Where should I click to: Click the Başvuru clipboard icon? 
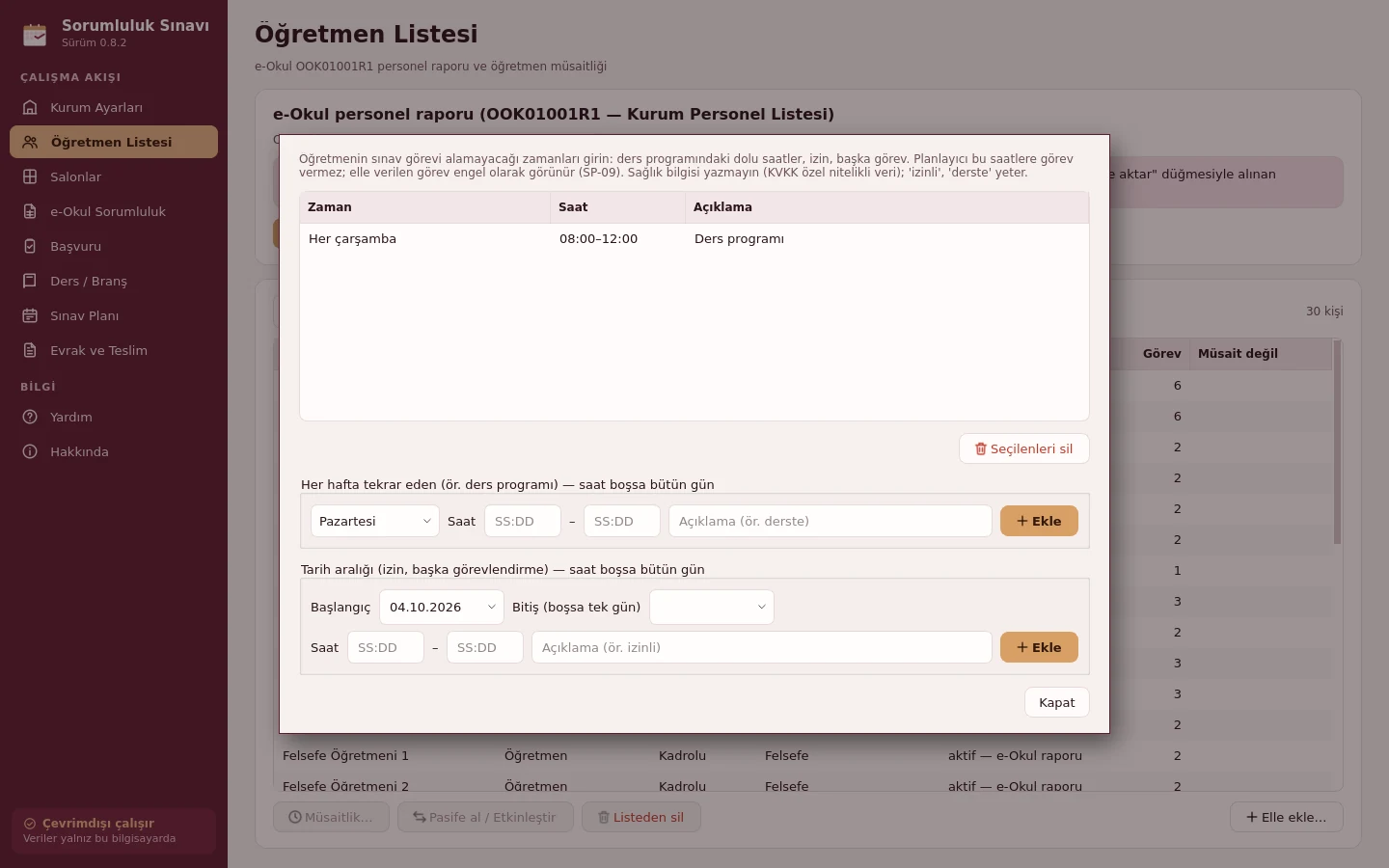point(30,246)
